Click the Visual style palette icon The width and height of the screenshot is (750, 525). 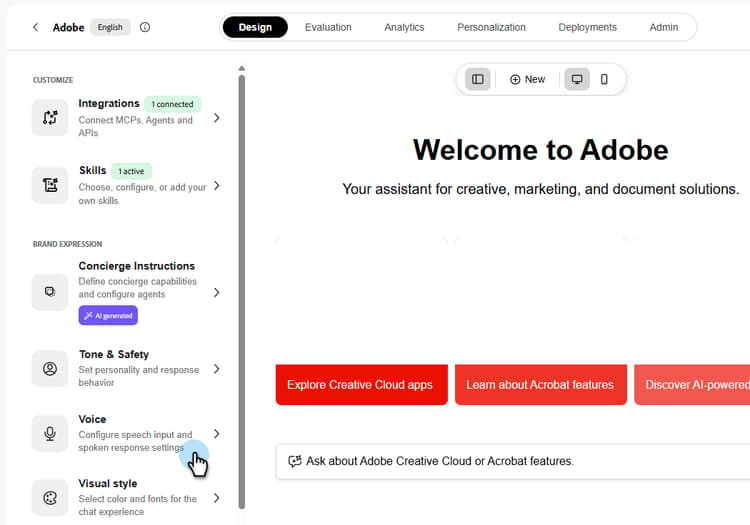(x=50, y=498)
